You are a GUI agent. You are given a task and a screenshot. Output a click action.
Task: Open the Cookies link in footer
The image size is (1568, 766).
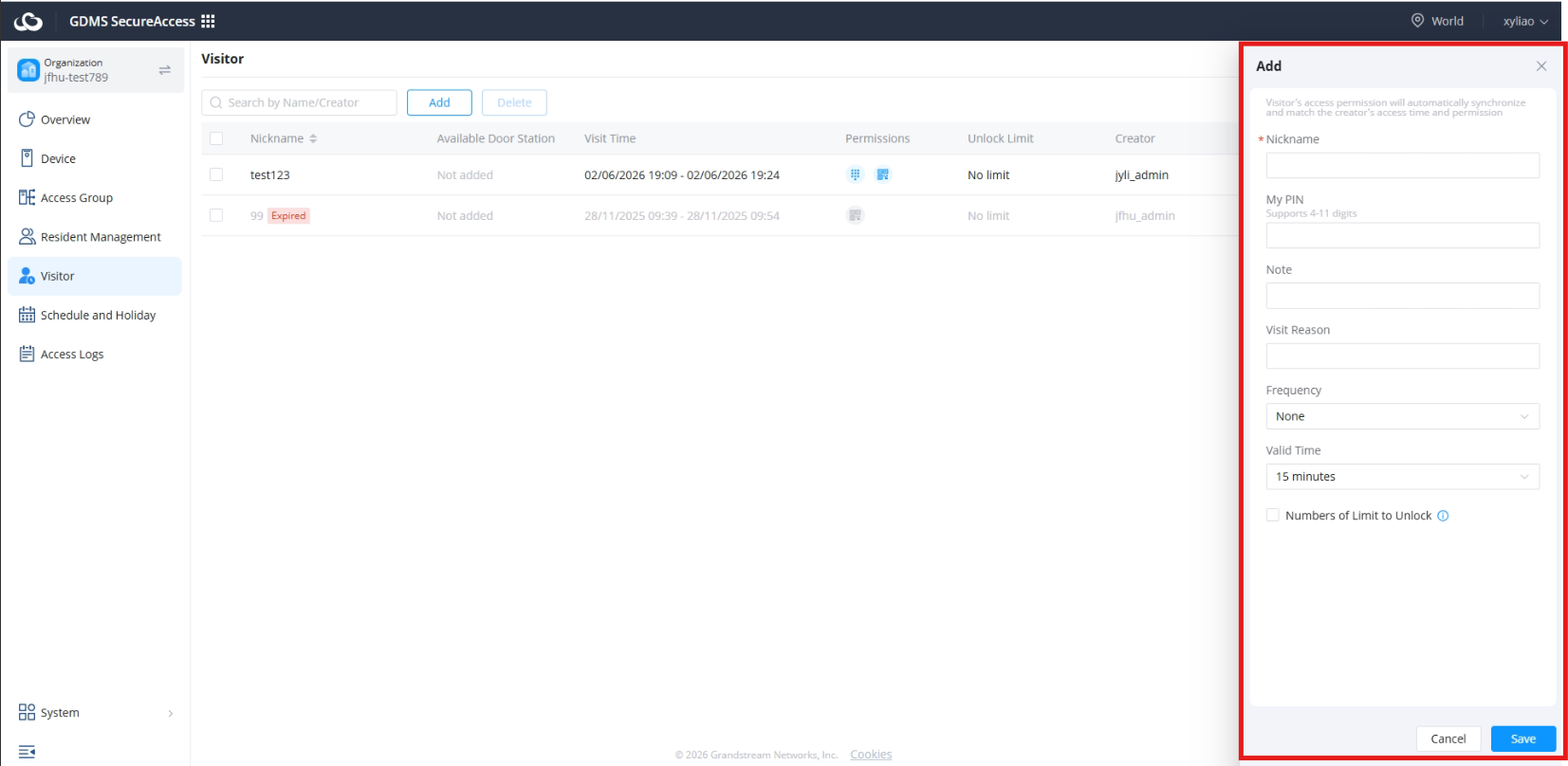871,755
